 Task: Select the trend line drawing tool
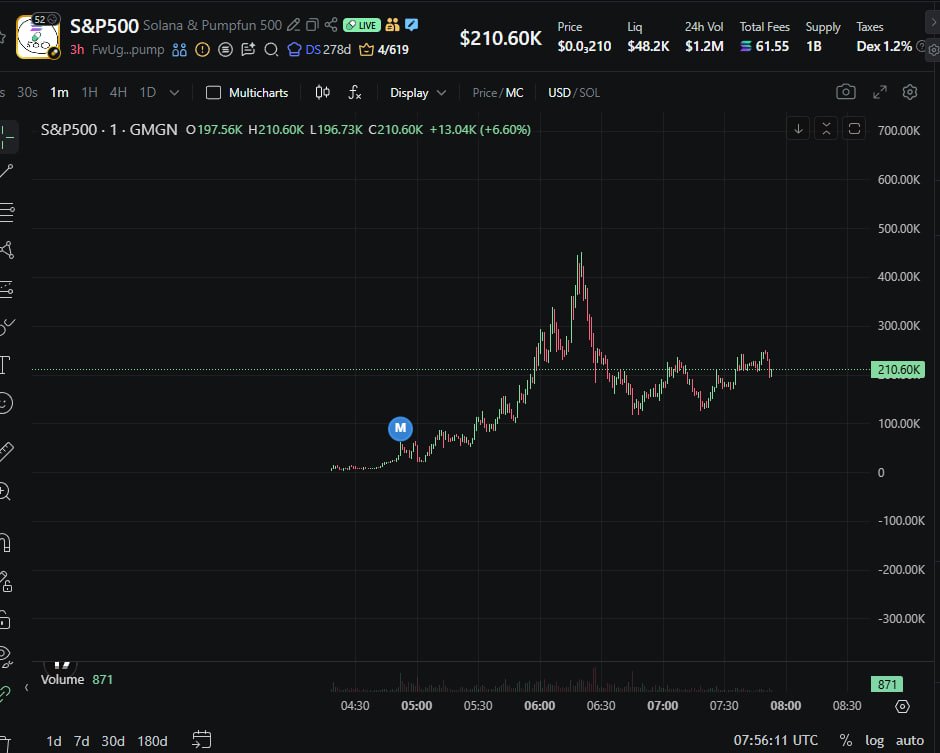click(7, 171)
